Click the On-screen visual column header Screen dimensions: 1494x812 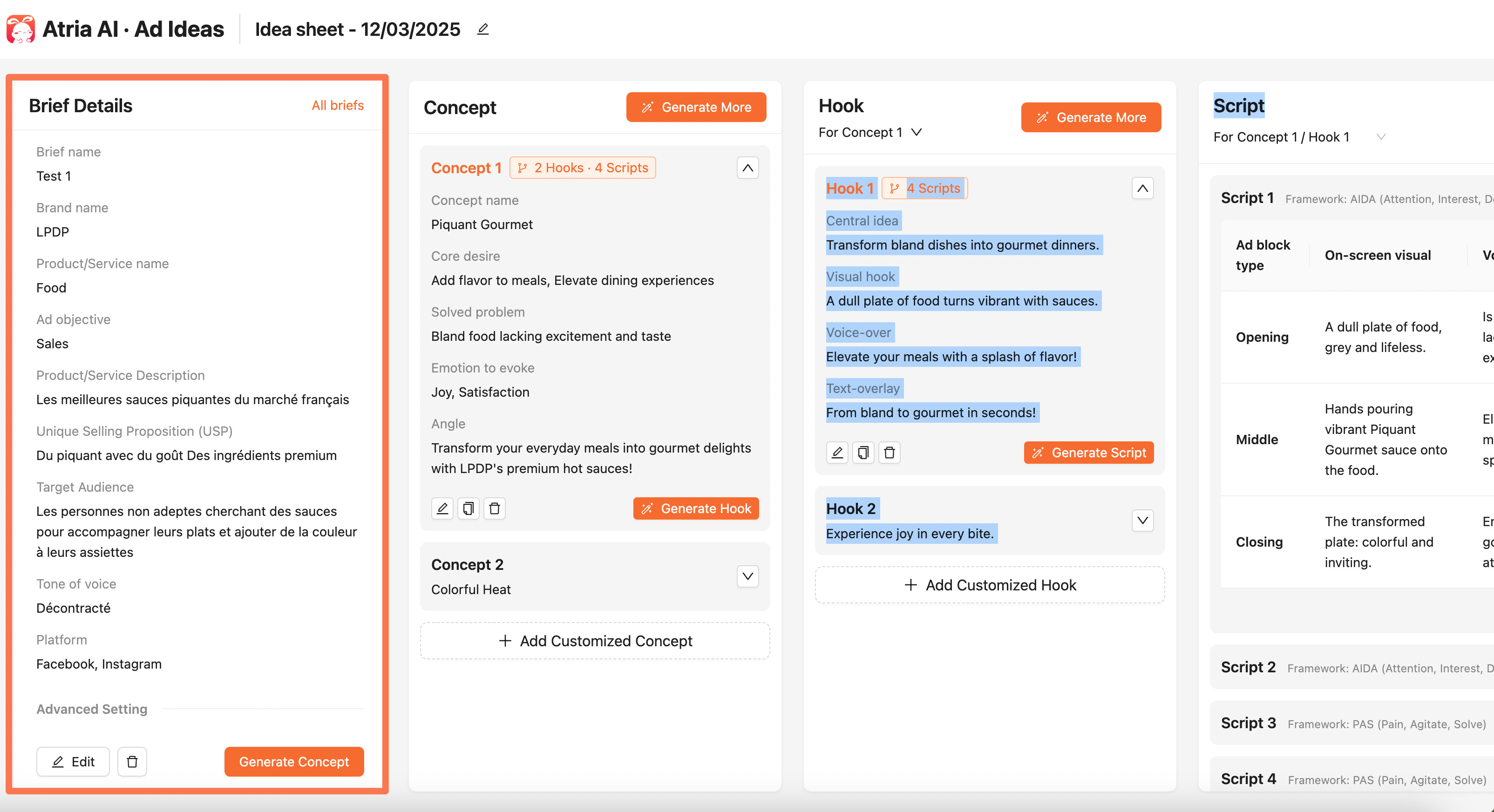click(1378, 255)
